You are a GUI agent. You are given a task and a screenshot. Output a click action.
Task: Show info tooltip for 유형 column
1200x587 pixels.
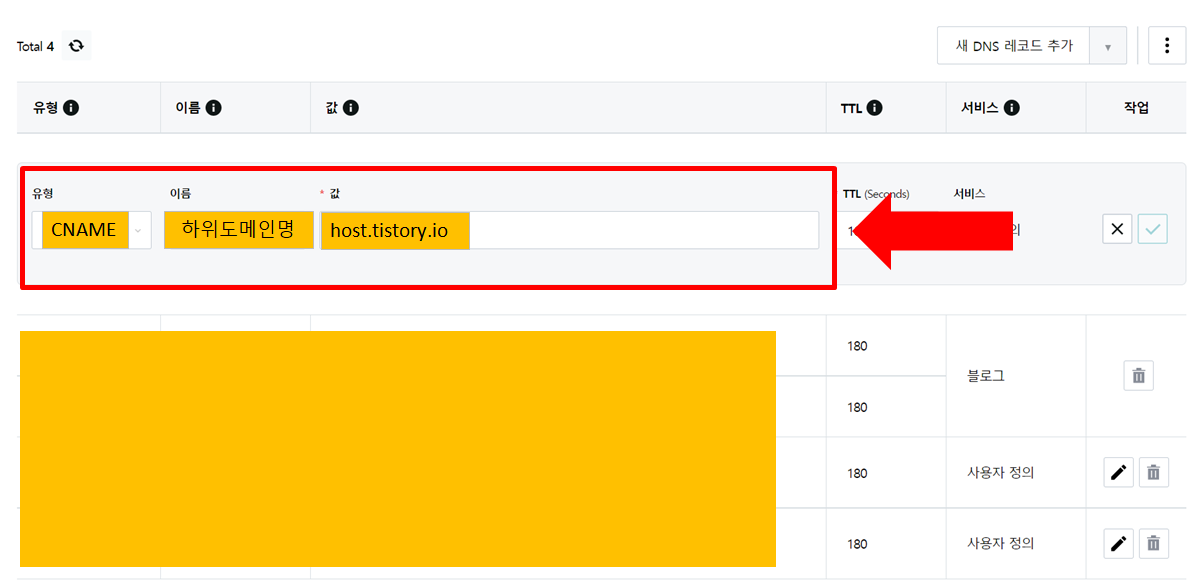tap(71, 108)
